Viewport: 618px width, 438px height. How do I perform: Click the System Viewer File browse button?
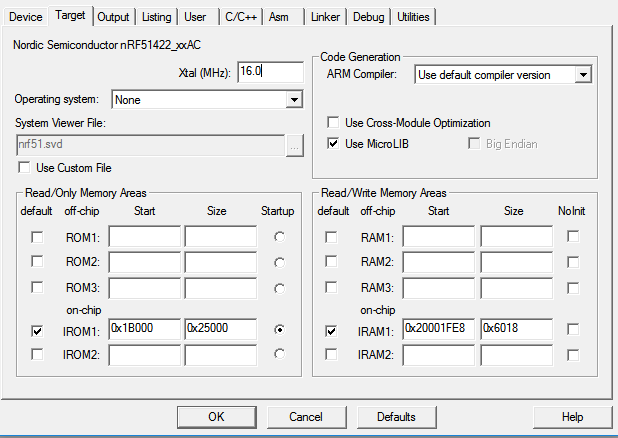(x=294, y=145)
